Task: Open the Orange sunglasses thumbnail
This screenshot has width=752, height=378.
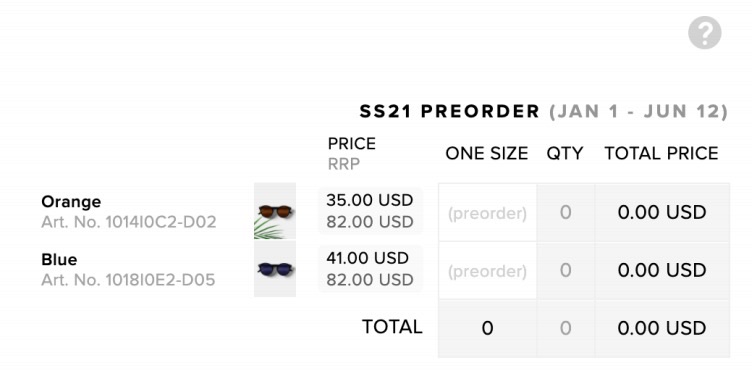Action: [275, 211]
